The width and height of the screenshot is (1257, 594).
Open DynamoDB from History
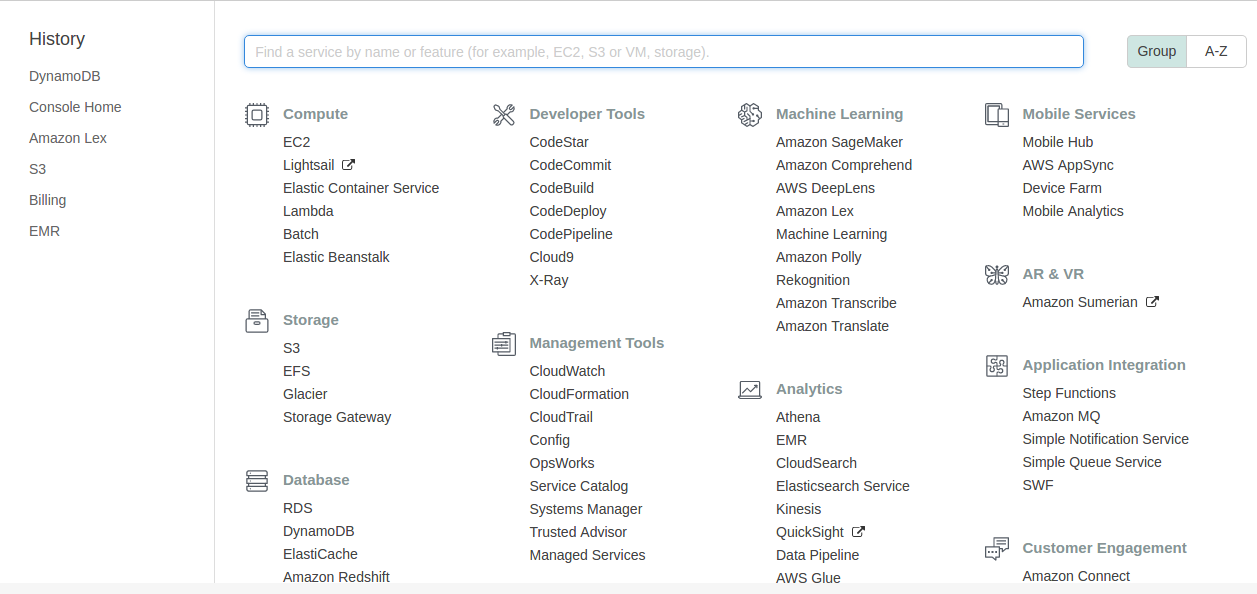tap(65, 76)
